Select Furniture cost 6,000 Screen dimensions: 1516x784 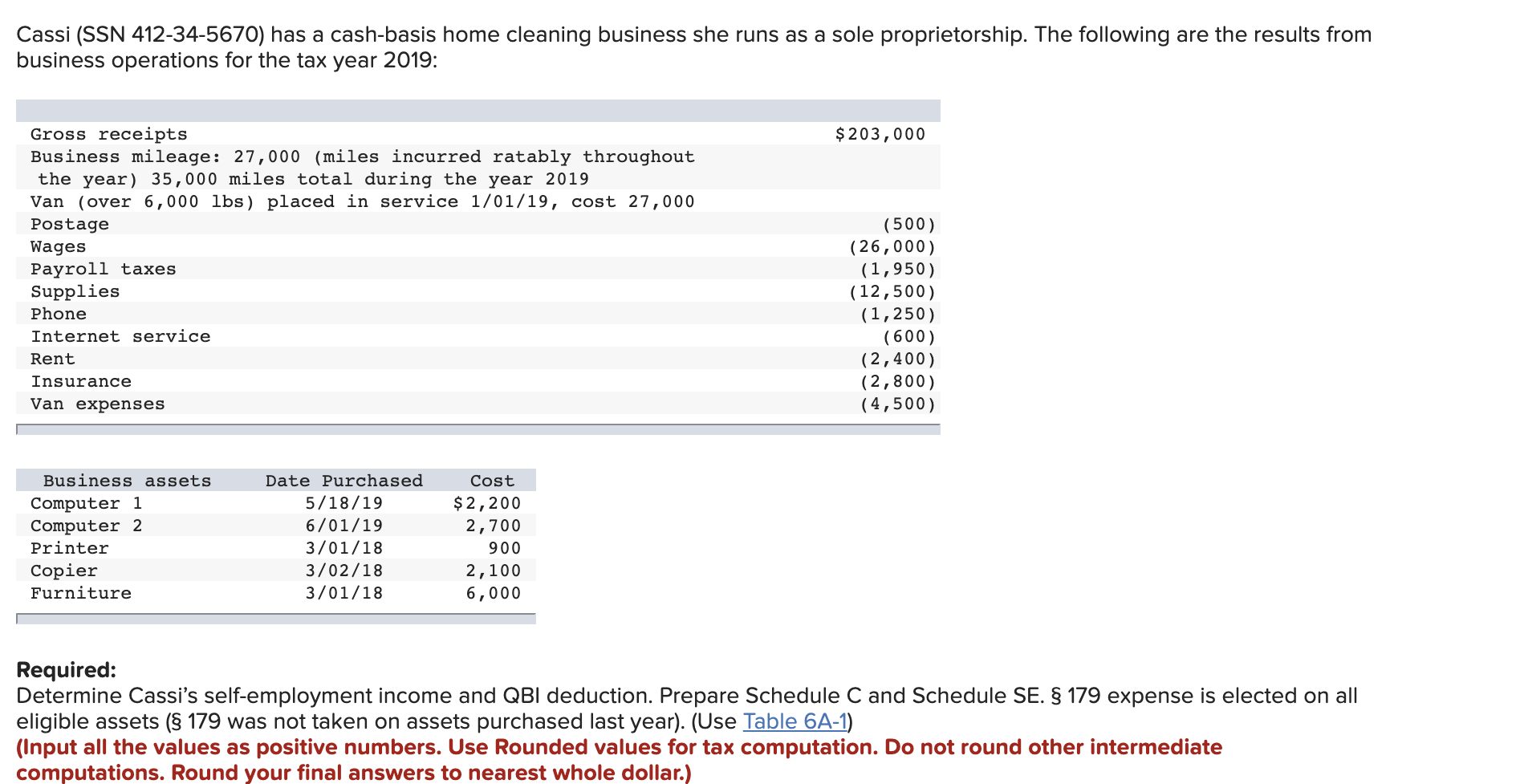(x=493, y=593)
